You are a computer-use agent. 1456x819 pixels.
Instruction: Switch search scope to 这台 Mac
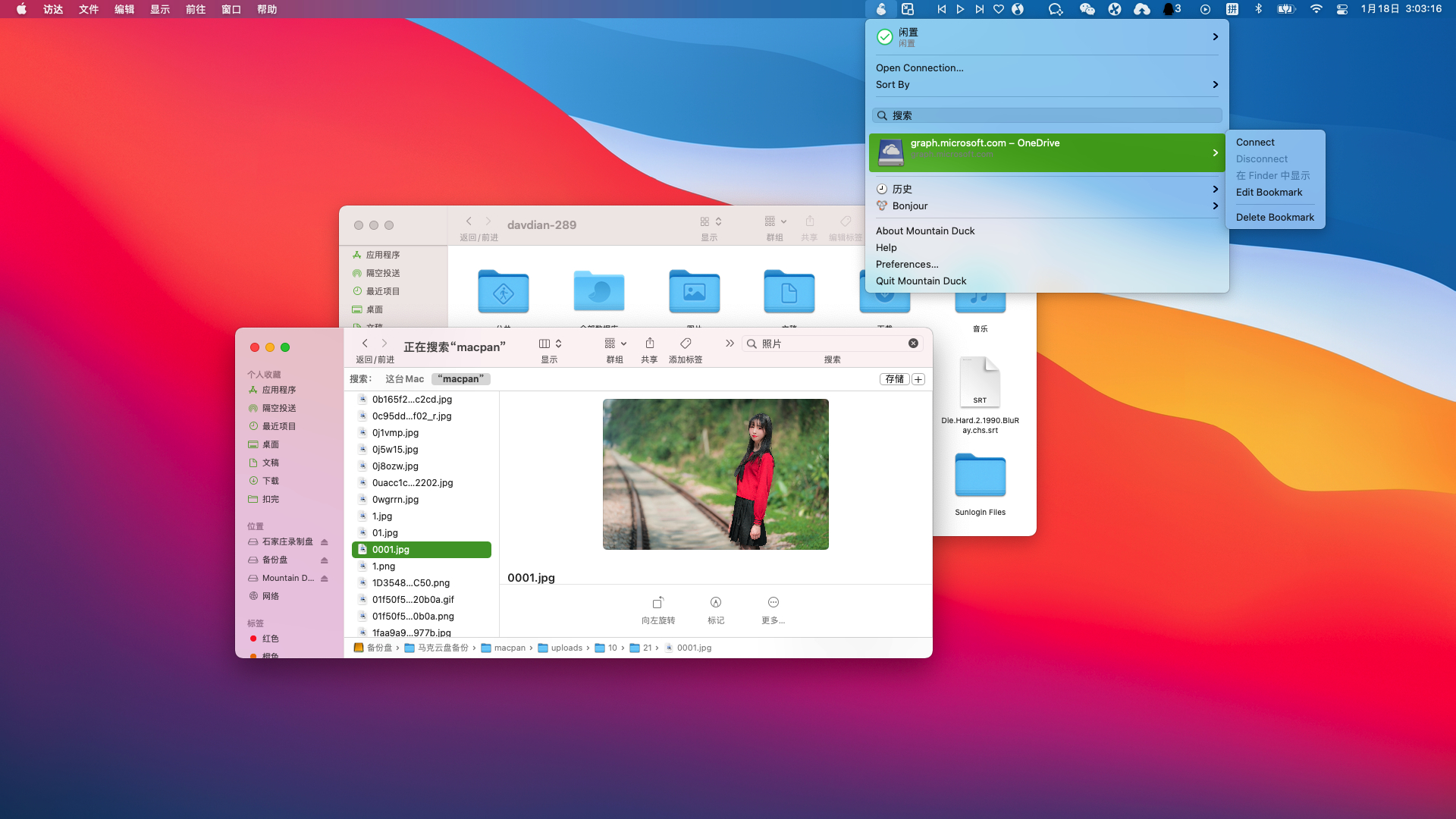click(404, 379)
